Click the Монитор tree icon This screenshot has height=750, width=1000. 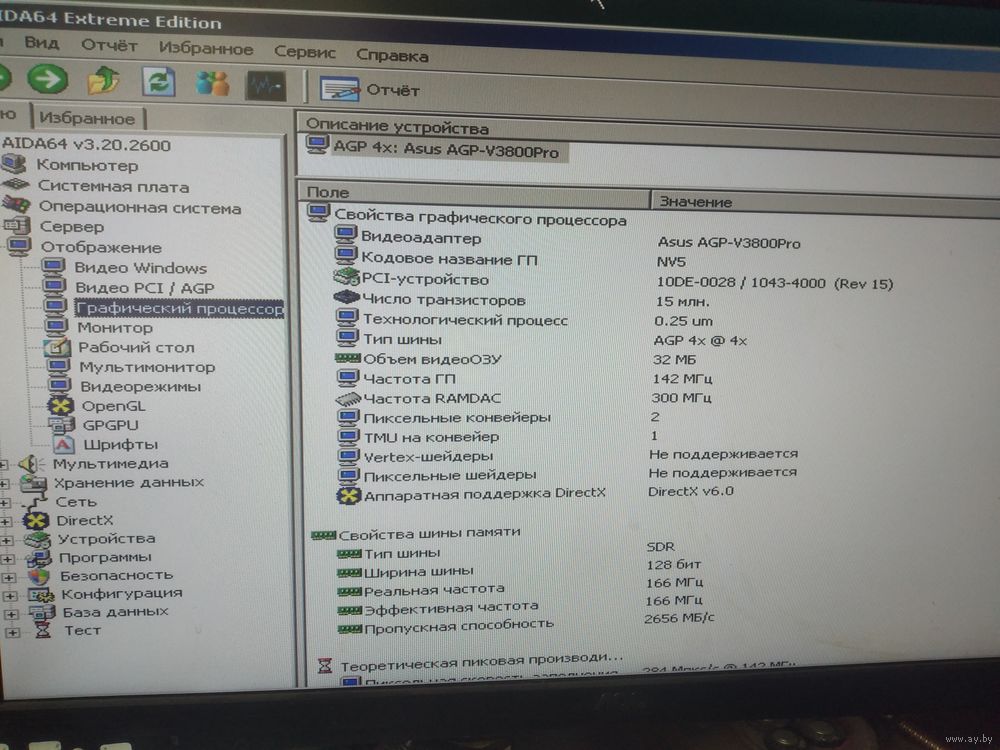tap(56, 327)
